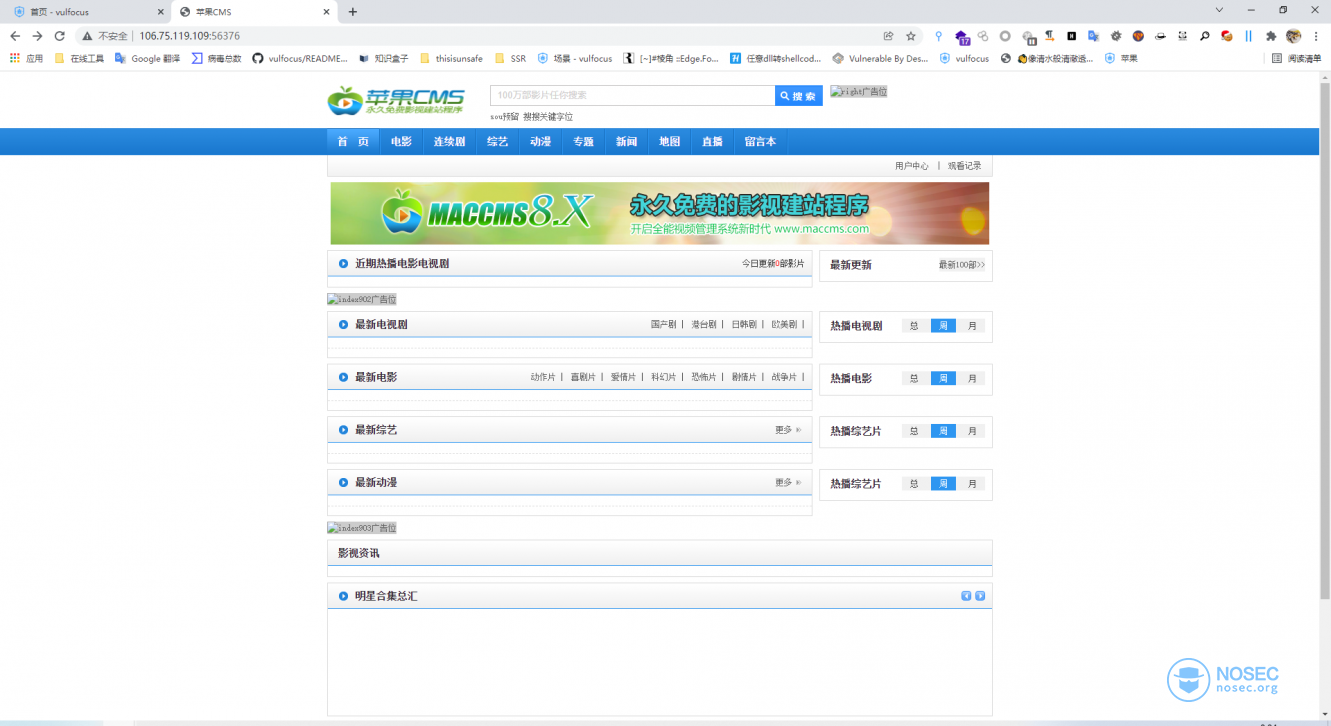This screenshot has width=1331, height=726.
Task: Open the 动漫 navigation item
Action: pos(540,142)
